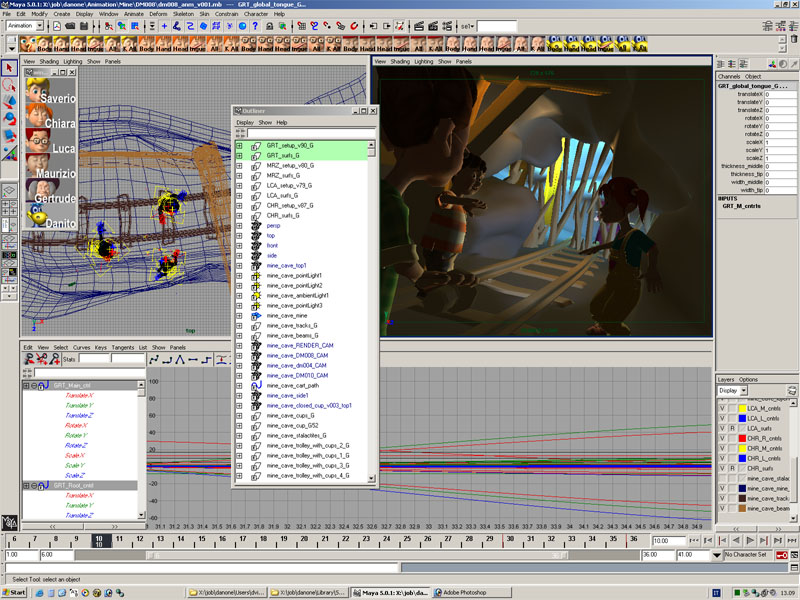
Task: Select Rotate Y under GRT_Main_ctl
Action: coord(77,435)
